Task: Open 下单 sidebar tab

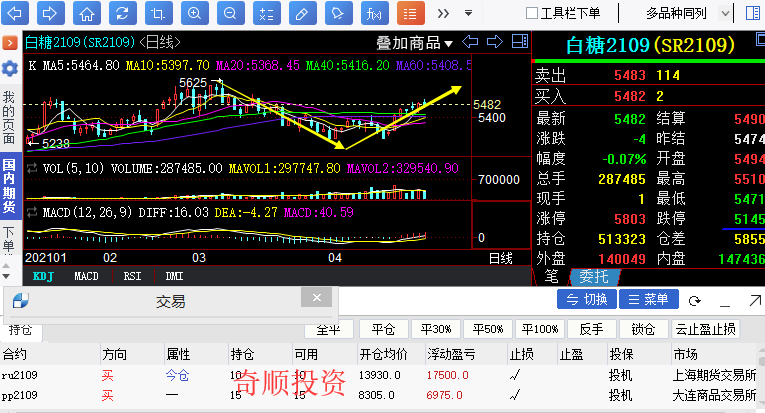Action: tap(9, 239)
